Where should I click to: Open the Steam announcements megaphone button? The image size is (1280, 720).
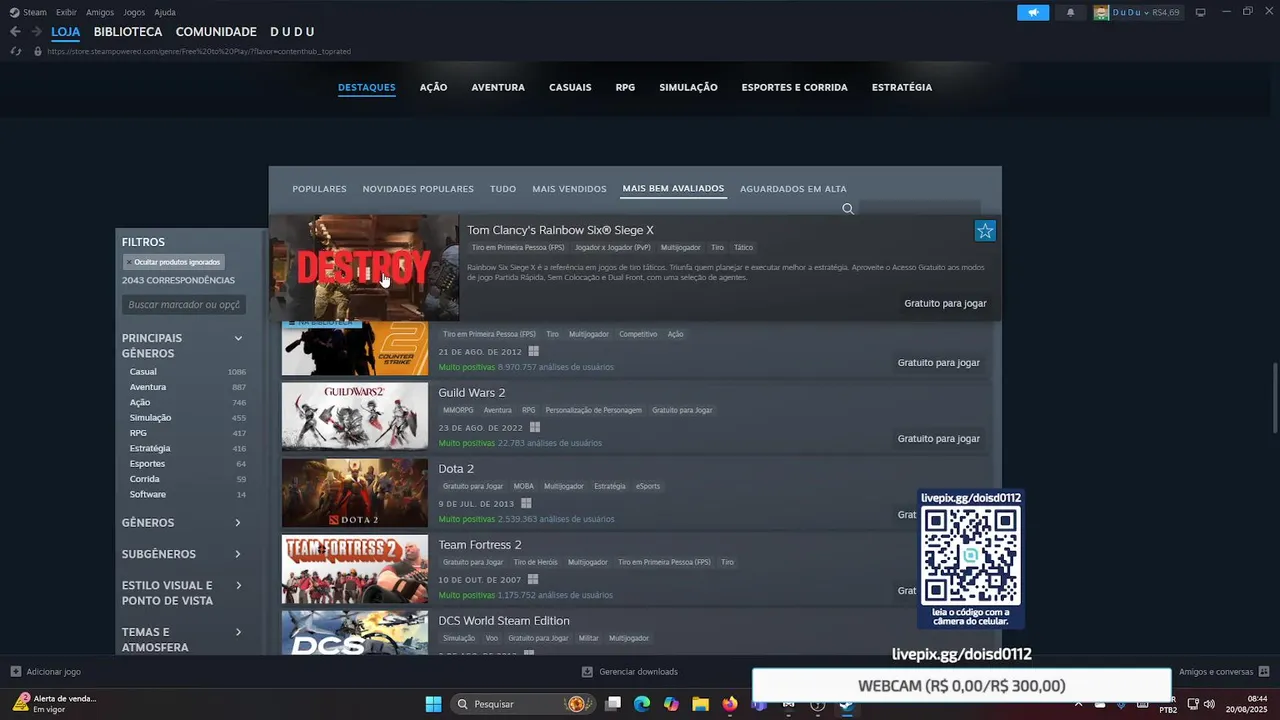pyautogui.click(x=1033, y=12)
